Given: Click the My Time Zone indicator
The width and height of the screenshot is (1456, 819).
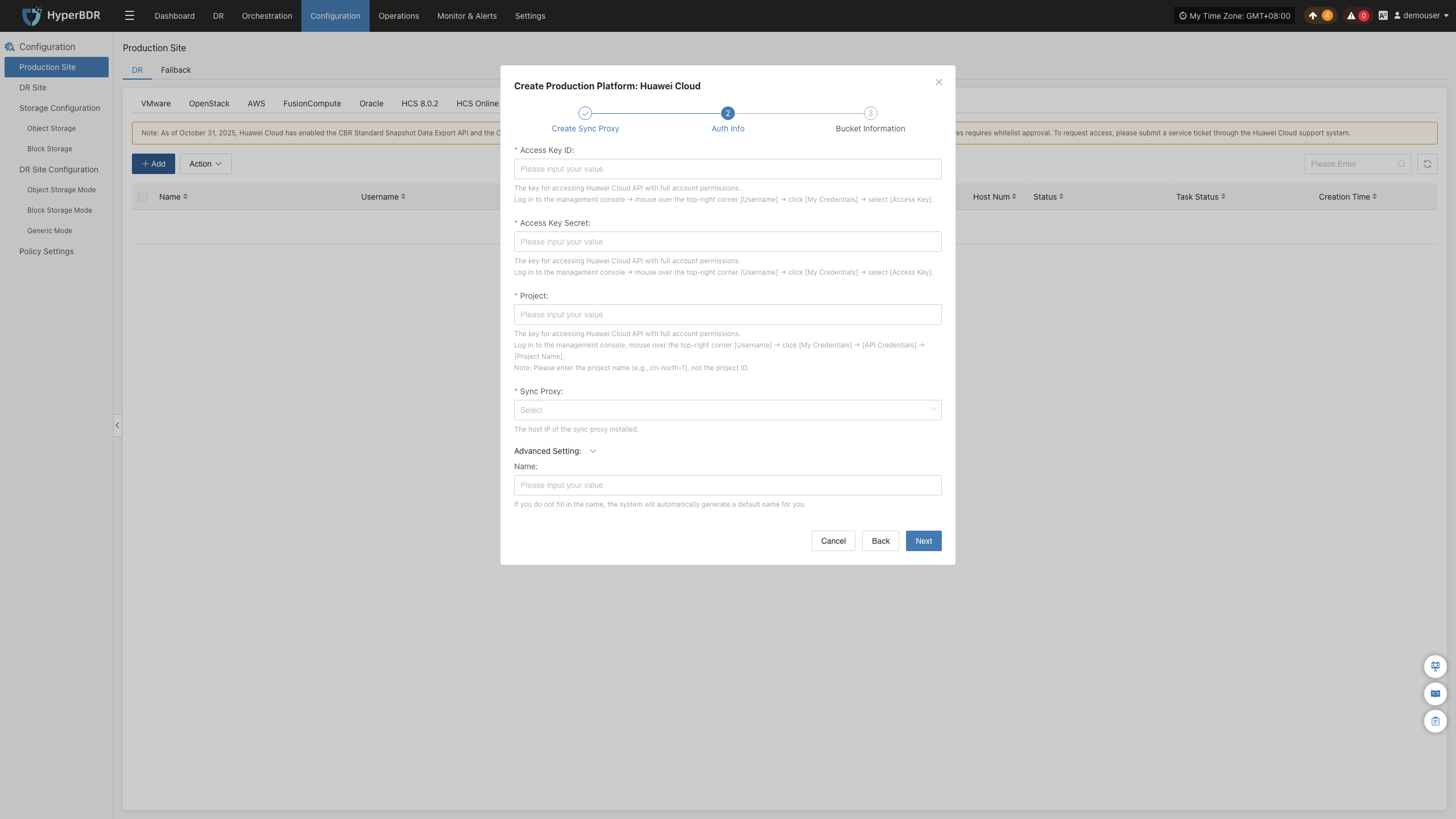Looking at the screenshot, I should [x=1234, y=16].
